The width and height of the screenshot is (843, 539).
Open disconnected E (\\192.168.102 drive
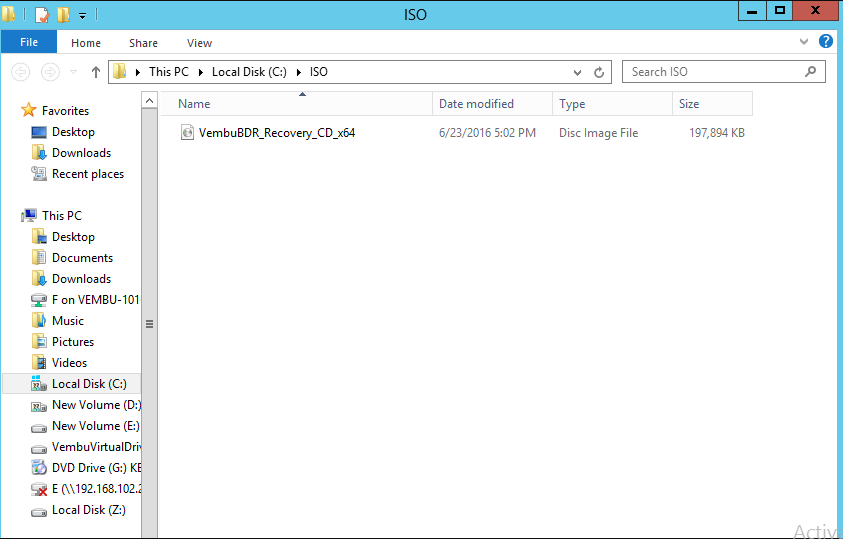click(x=96, y=488)
